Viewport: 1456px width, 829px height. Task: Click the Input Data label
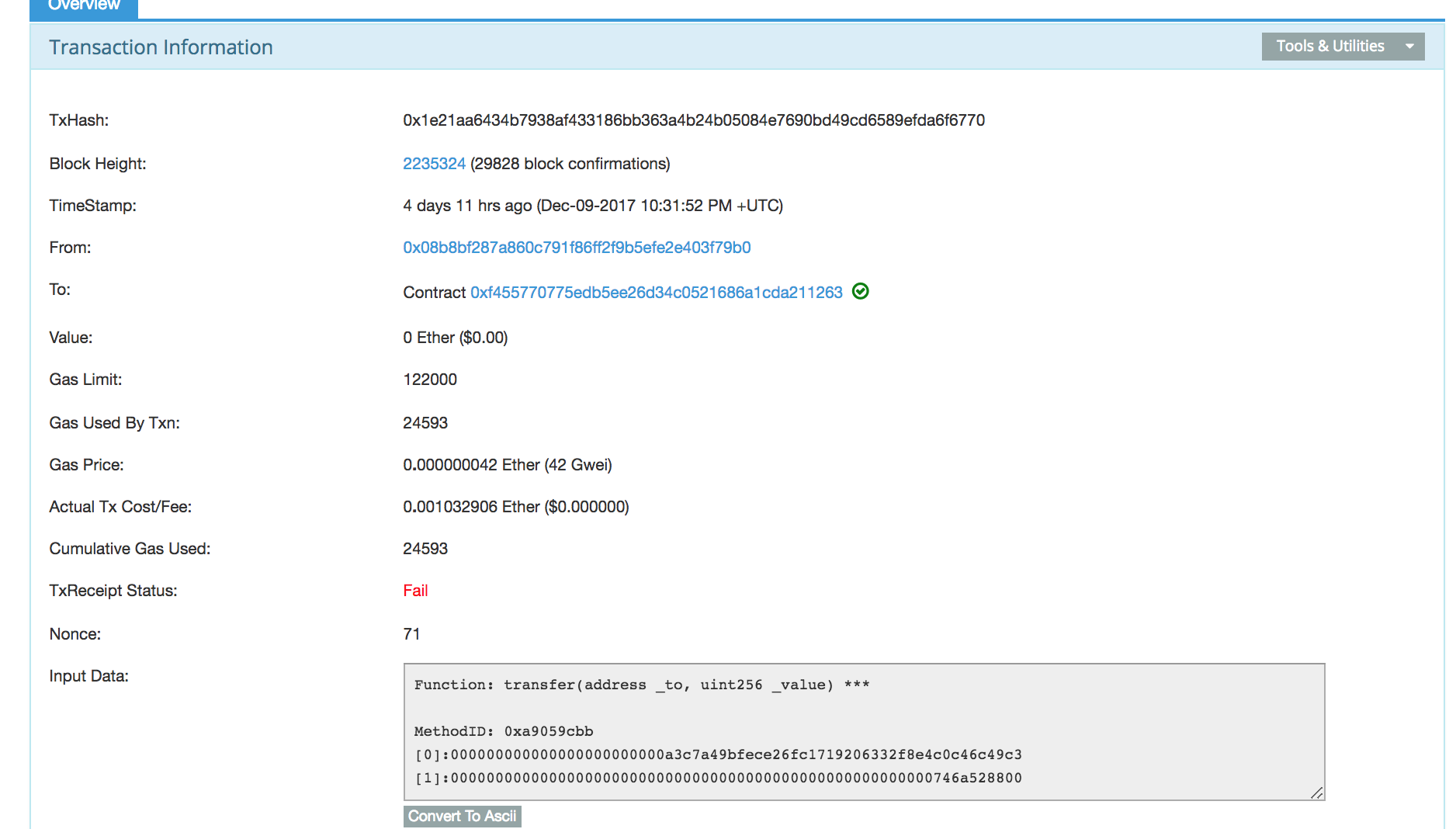(x=88, y=676)
